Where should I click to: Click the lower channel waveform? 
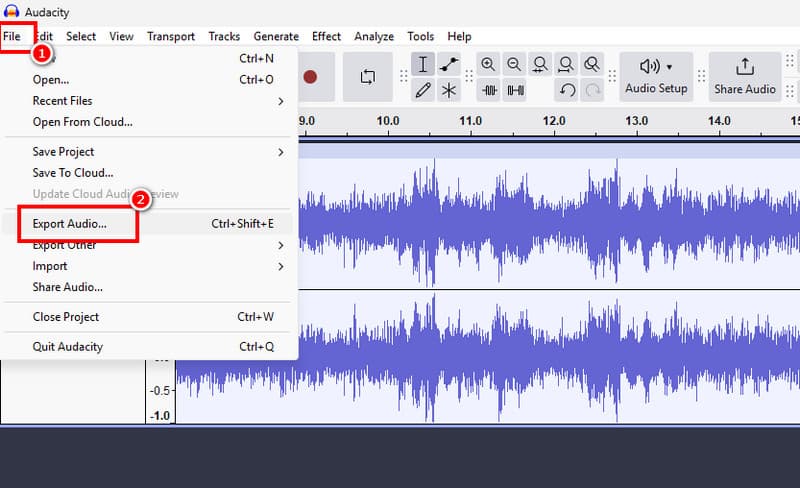(549, 356)
